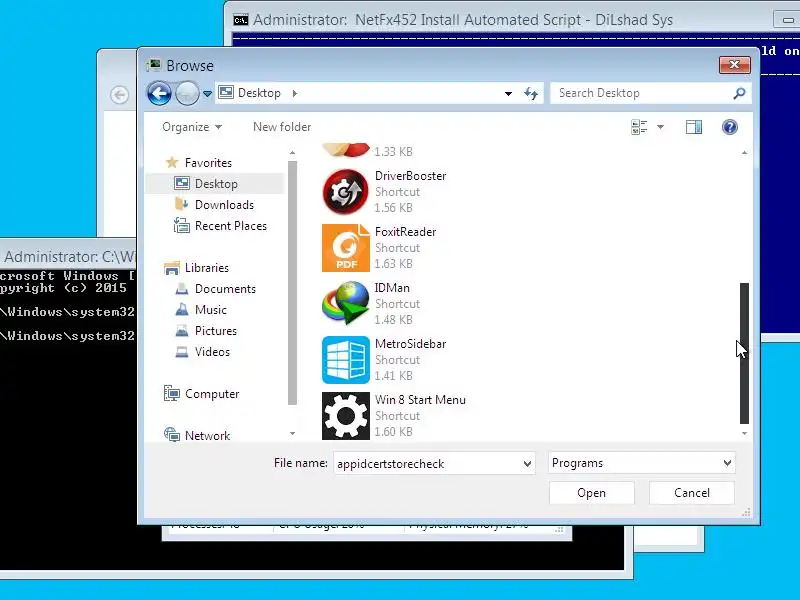Open the Videos library
The height and width of the screenshot is (600, 800).
212,352
